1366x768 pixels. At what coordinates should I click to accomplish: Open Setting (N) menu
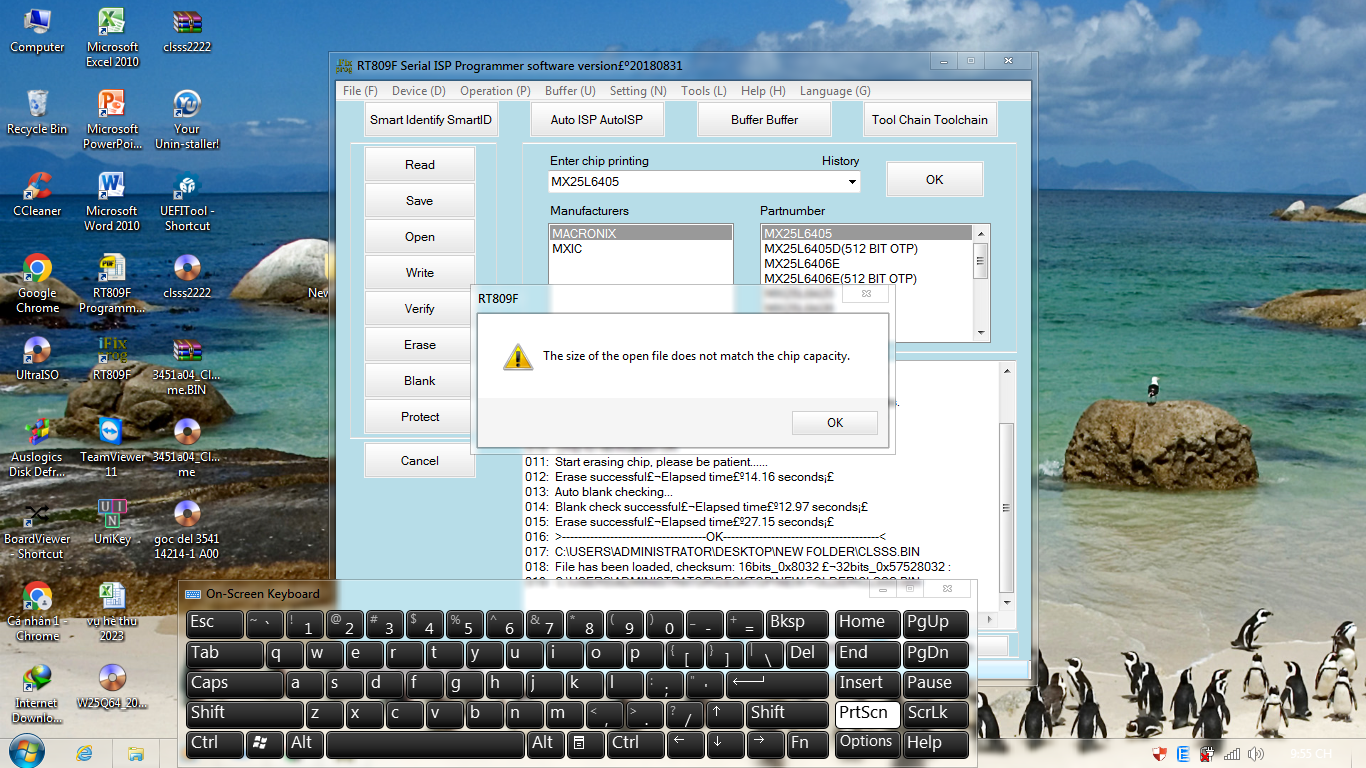[x=638, y=91]
